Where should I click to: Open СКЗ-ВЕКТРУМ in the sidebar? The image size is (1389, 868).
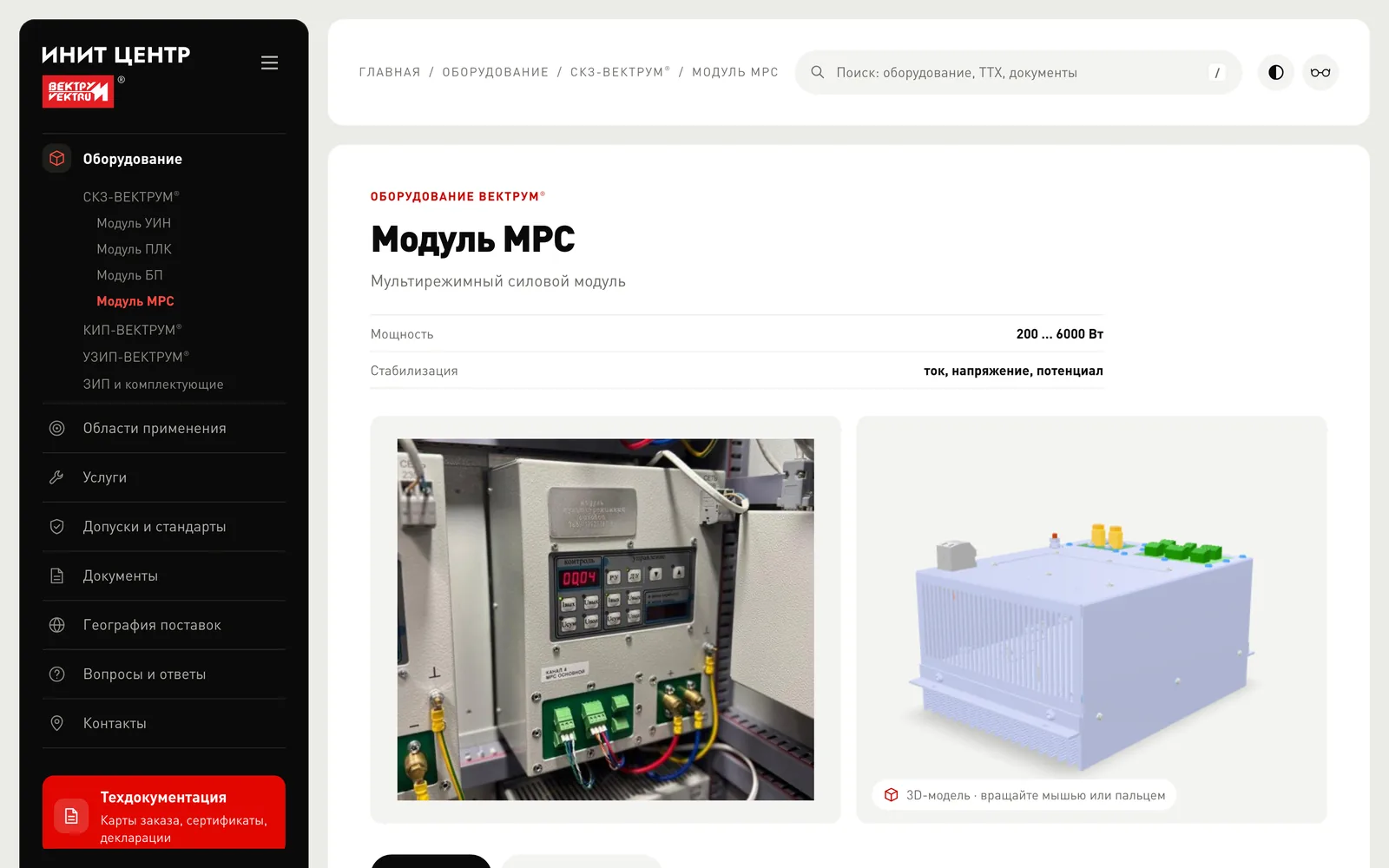coord(131,197)
